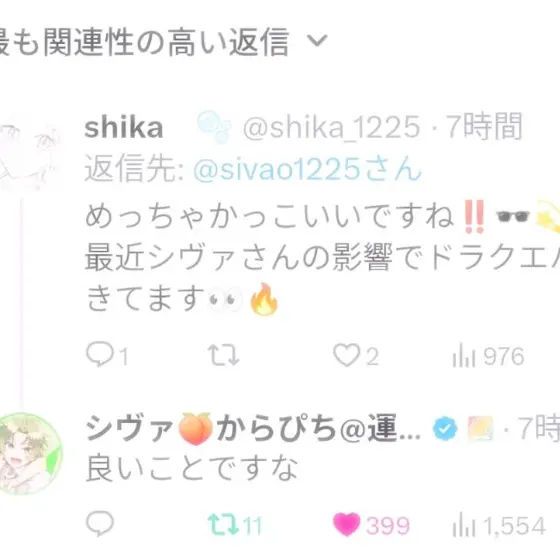Open シヴァ's circular profile avatar

click(30, 454)
